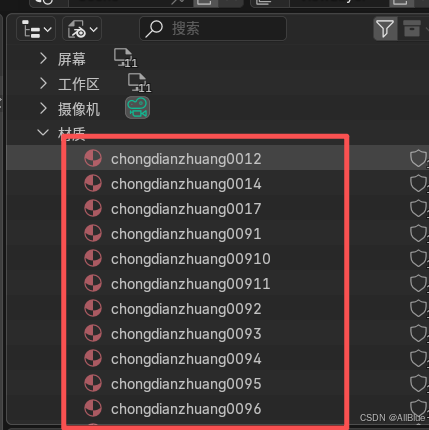429x430 pixels.
Task: Toggle fake user shield for chongdianzhuang0012
Action: click(418, 158)
